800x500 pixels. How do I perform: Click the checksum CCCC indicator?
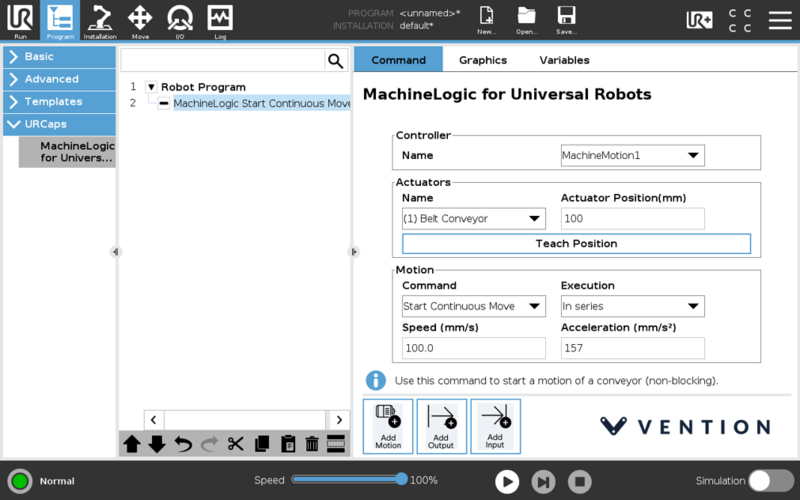740,20
